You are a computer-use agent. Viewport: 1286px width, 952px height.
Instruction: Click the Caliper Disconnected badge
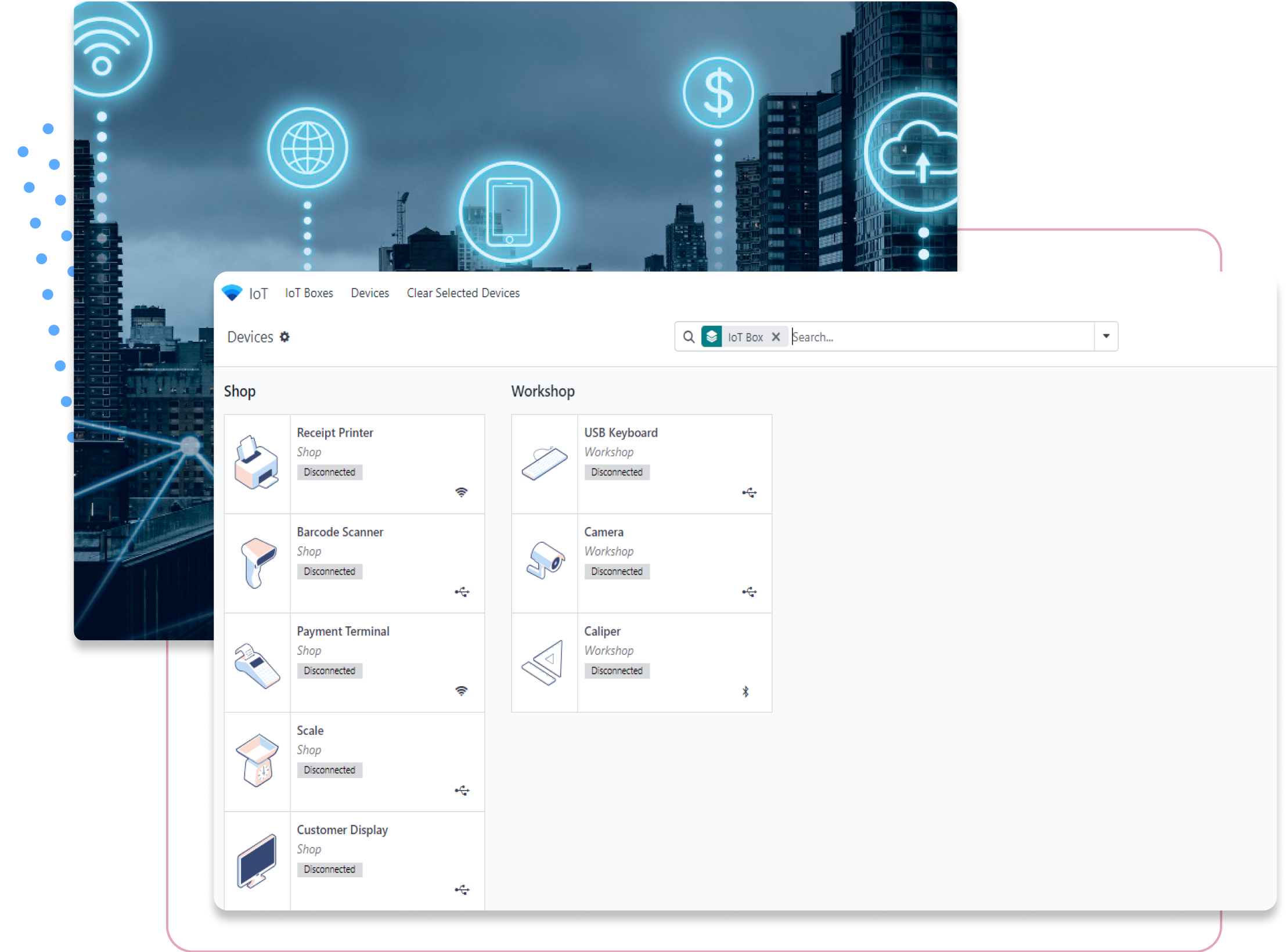pos(617,671)
